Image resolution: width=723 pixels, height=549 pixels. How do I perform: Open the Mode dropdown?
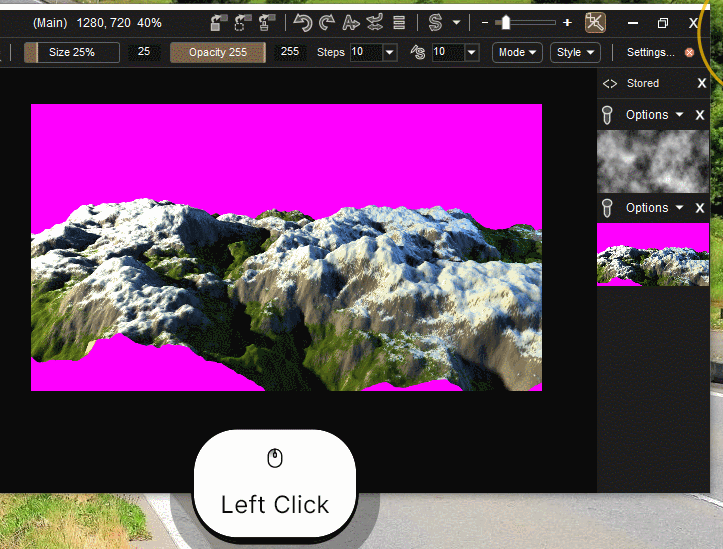tap(518, 52)
